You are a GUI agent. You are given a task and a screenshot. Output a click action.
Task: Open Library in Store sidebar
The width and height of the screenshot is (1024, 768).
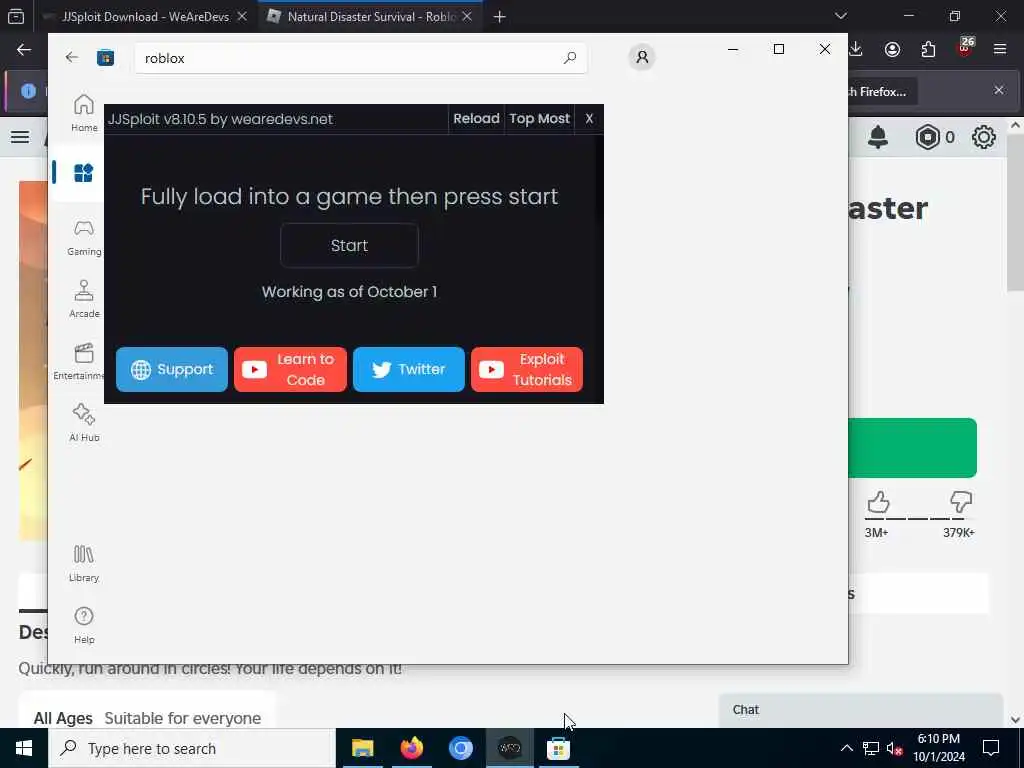pos(84,563)
